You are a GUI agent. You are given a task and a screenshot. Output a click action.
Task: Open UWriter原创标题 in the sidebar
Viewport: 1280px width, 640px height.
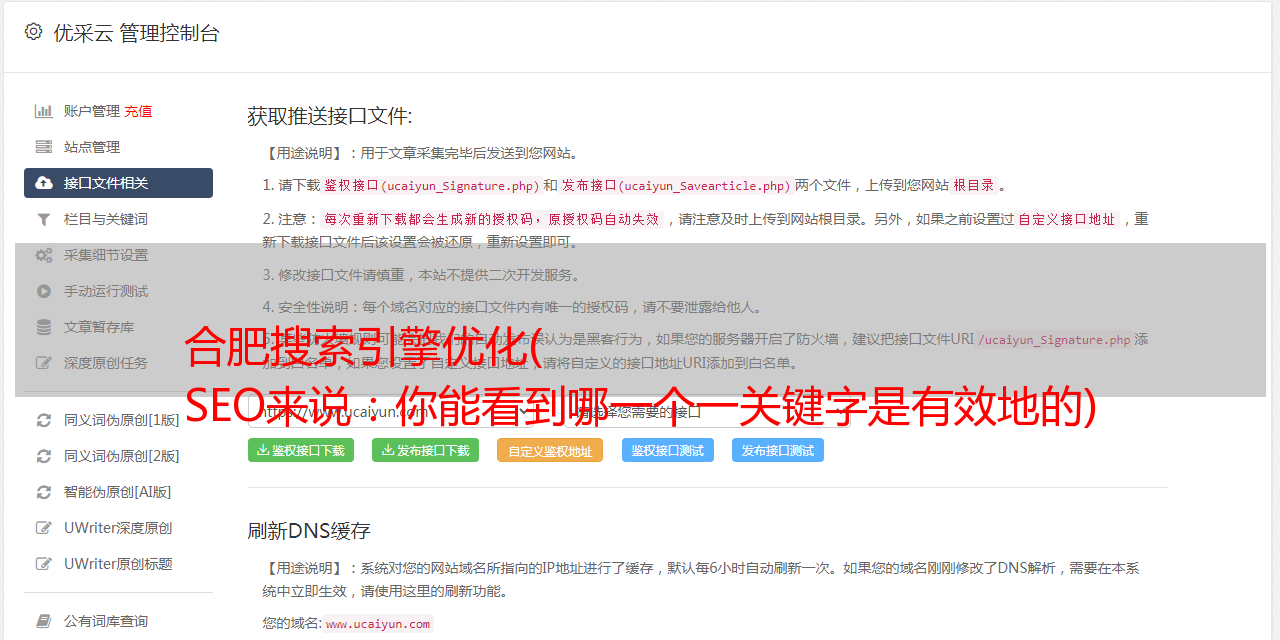[x=118, y=564]
